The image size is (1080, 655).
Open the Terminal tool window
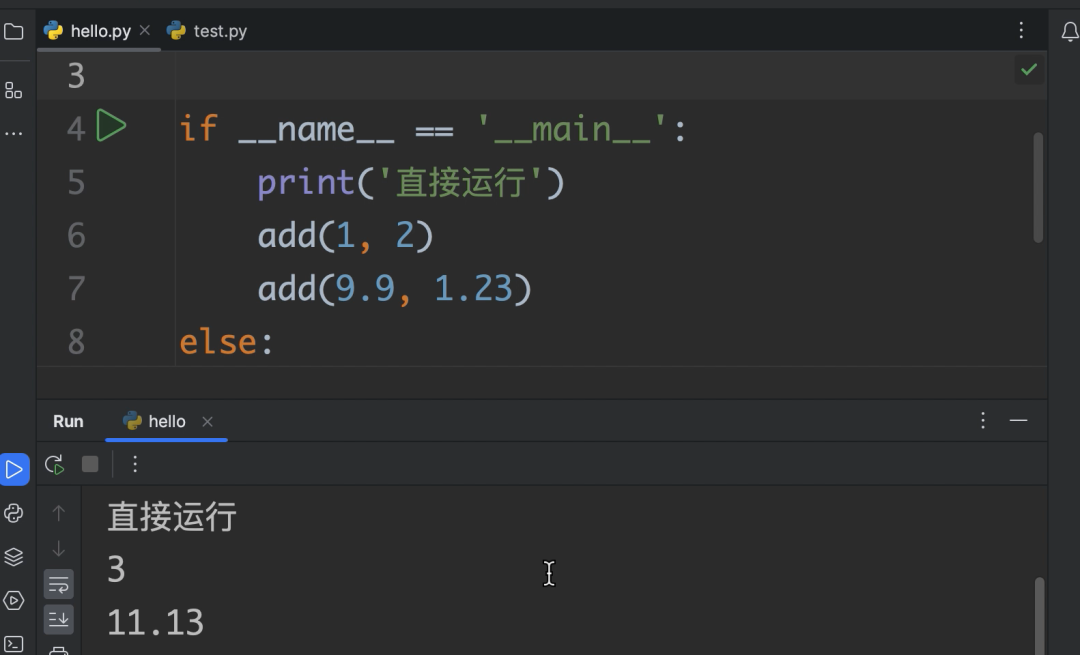(14, 644)
